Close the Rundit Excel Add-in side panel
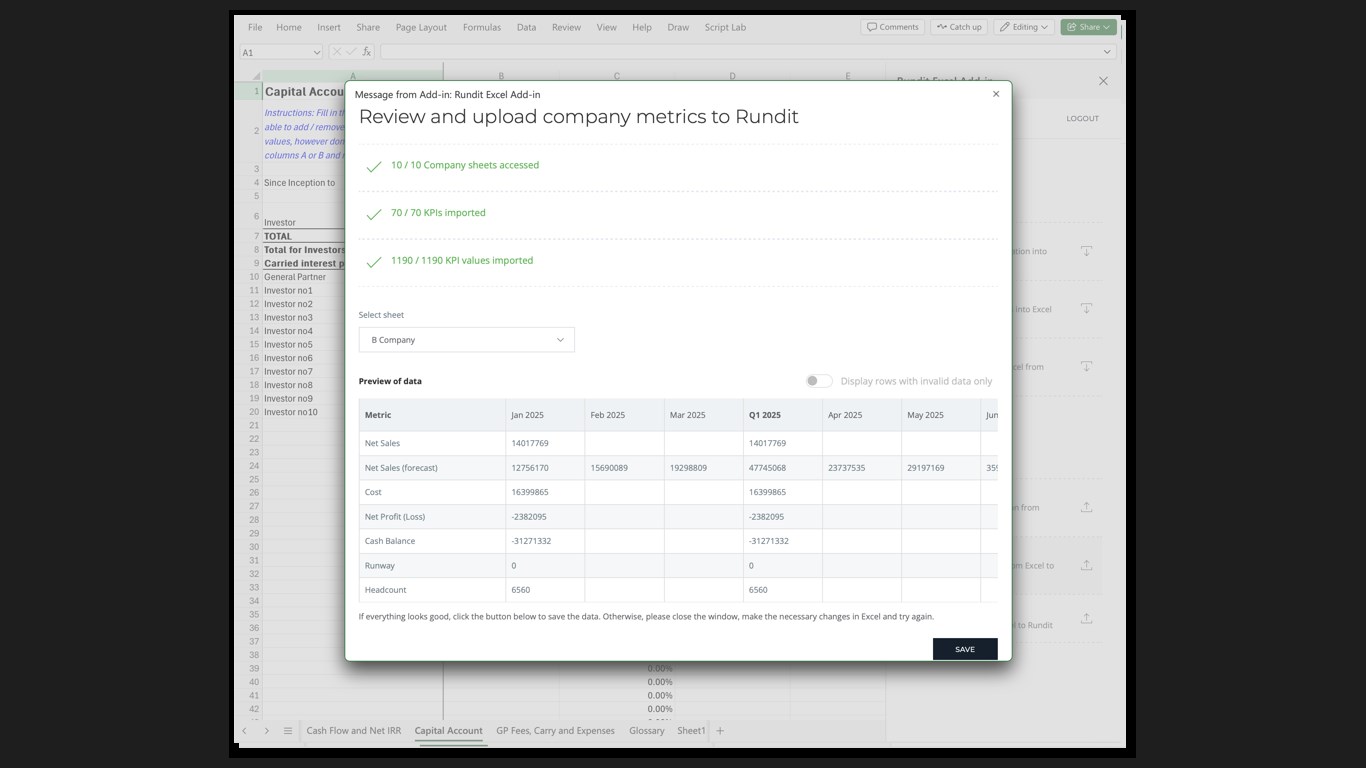 click(x=1103, y=81)
